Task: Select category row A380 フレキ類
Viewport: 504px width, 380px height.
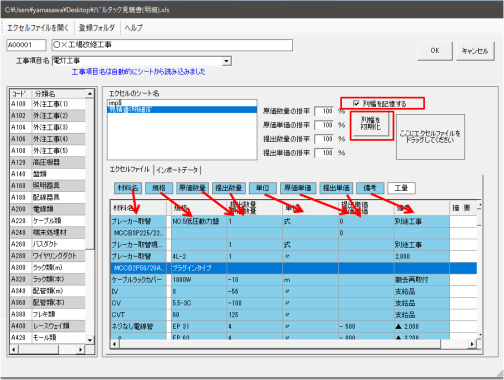Action: point(47,314)
